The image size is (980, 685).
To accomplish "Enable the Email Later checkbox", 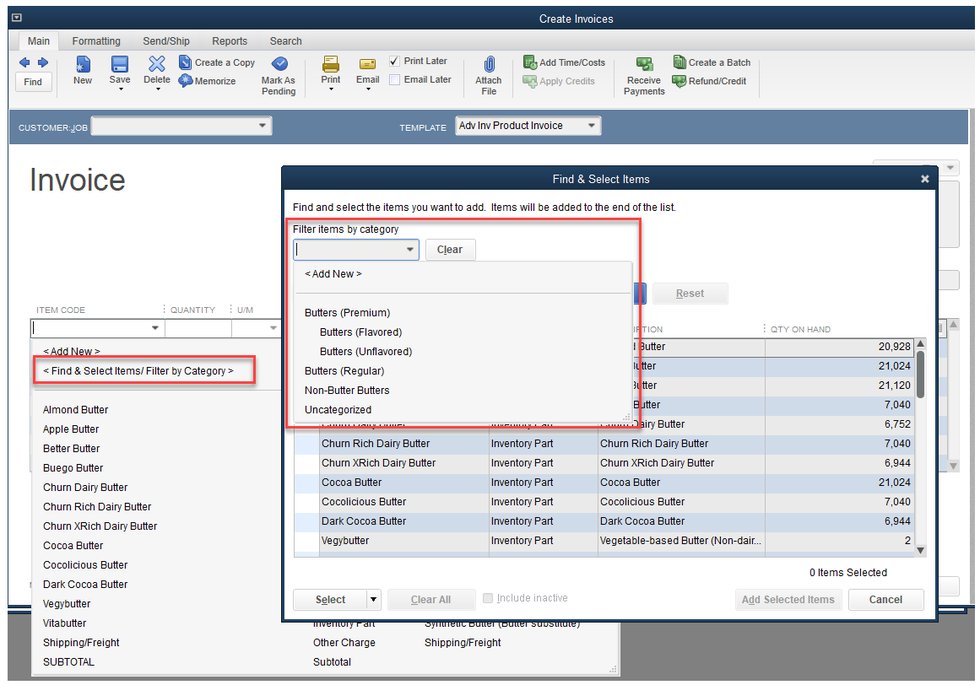I will pos(395,80).
